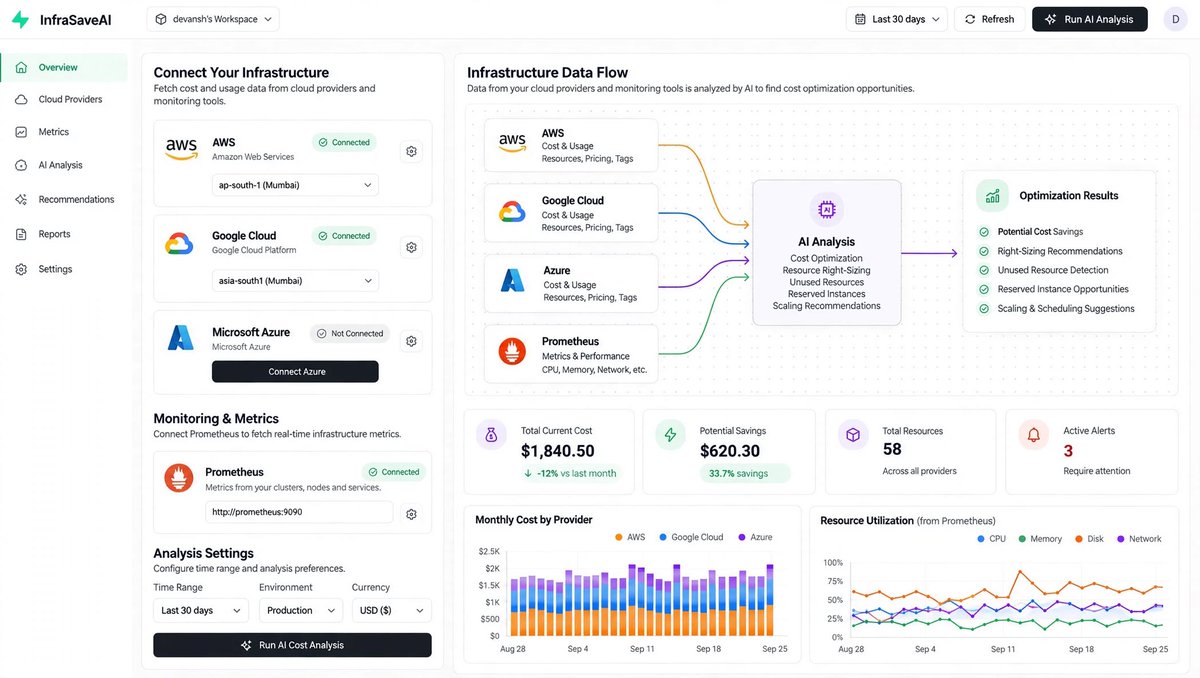Toggle the Google Cloud legend in Monthly Cost chart
This screenshot has width=1200, height=678.
click(690, 537)
